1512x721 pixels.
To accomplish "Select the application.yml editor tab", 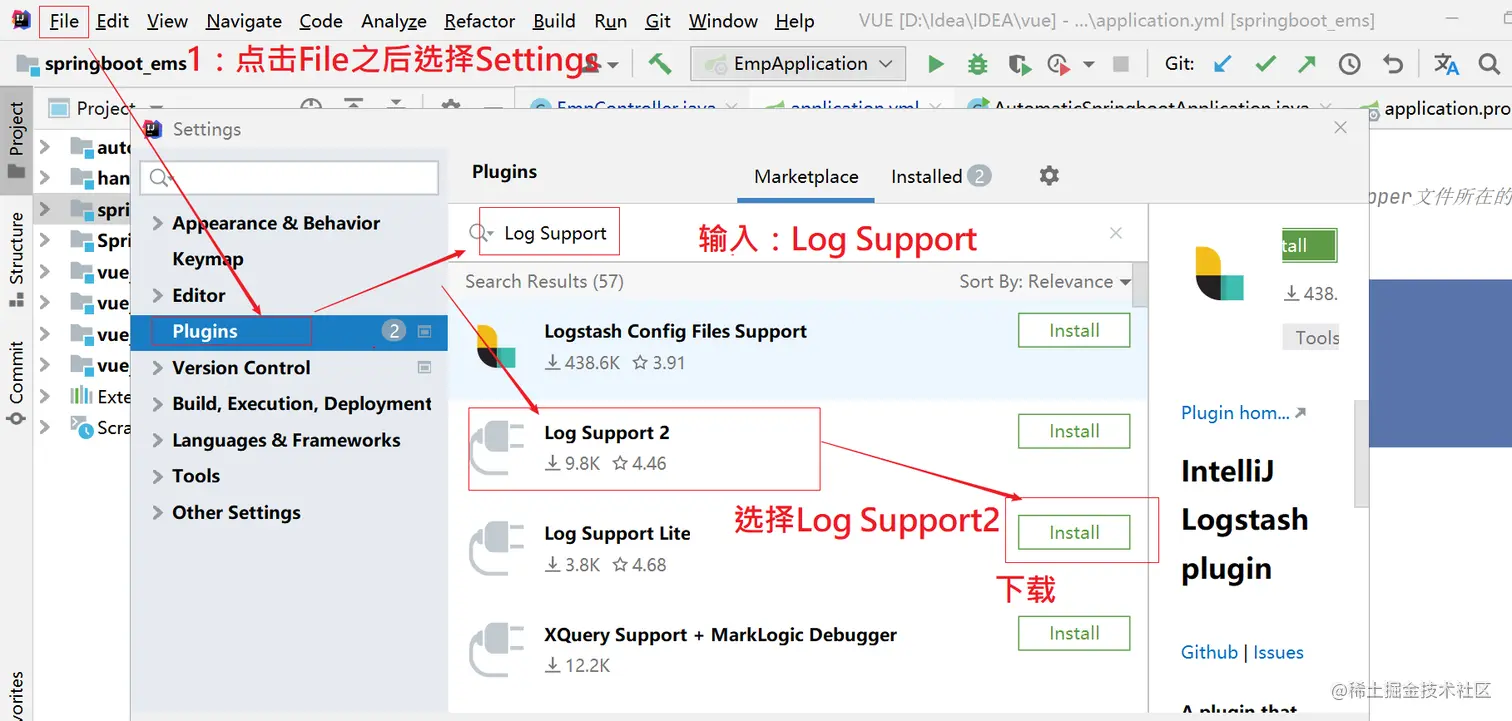I will click(x=854, y=108).
